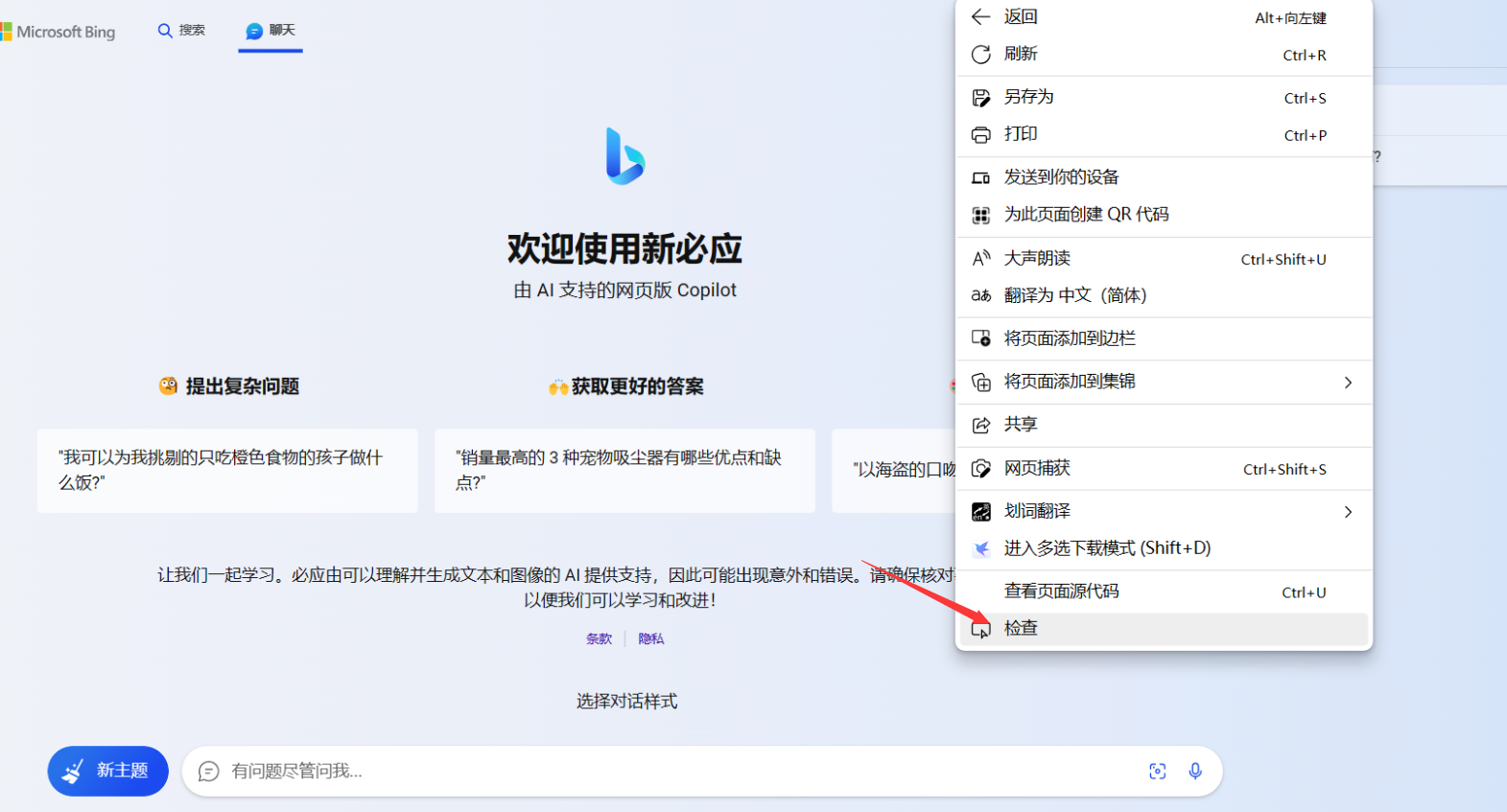Choose 进入多选下载模式 (Shift+D)
Image resolution: width=1507 pixels, height=812 pixels.
coord(1164,548)
